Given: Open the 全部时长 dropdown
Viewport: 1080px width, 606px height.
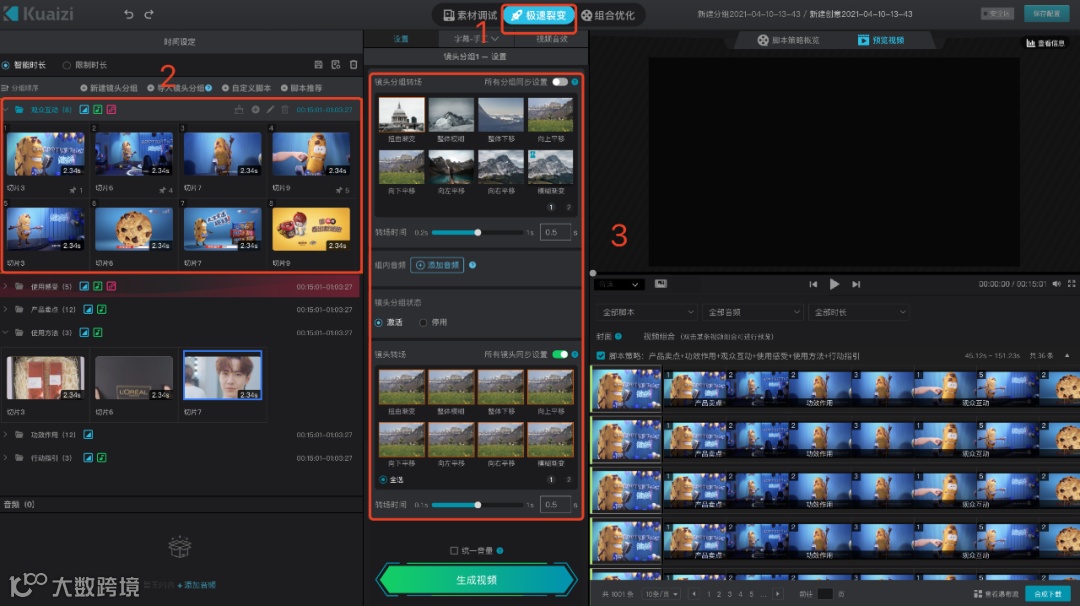Looking at the screenshot, I should tap(859, 312).
